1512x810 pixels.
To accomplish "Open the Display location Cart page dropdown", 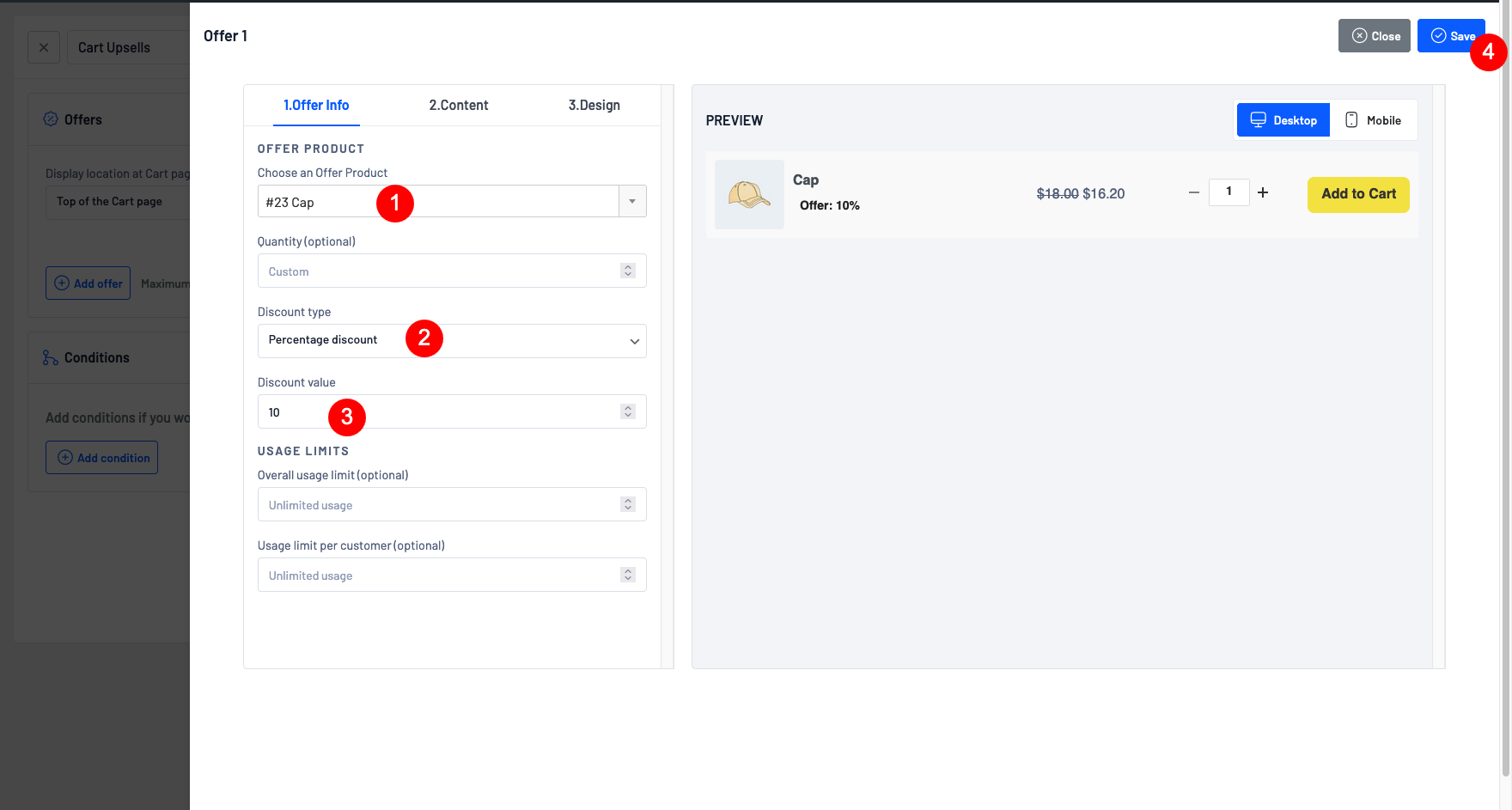I will pyautogui.click(x=116, y=202).
